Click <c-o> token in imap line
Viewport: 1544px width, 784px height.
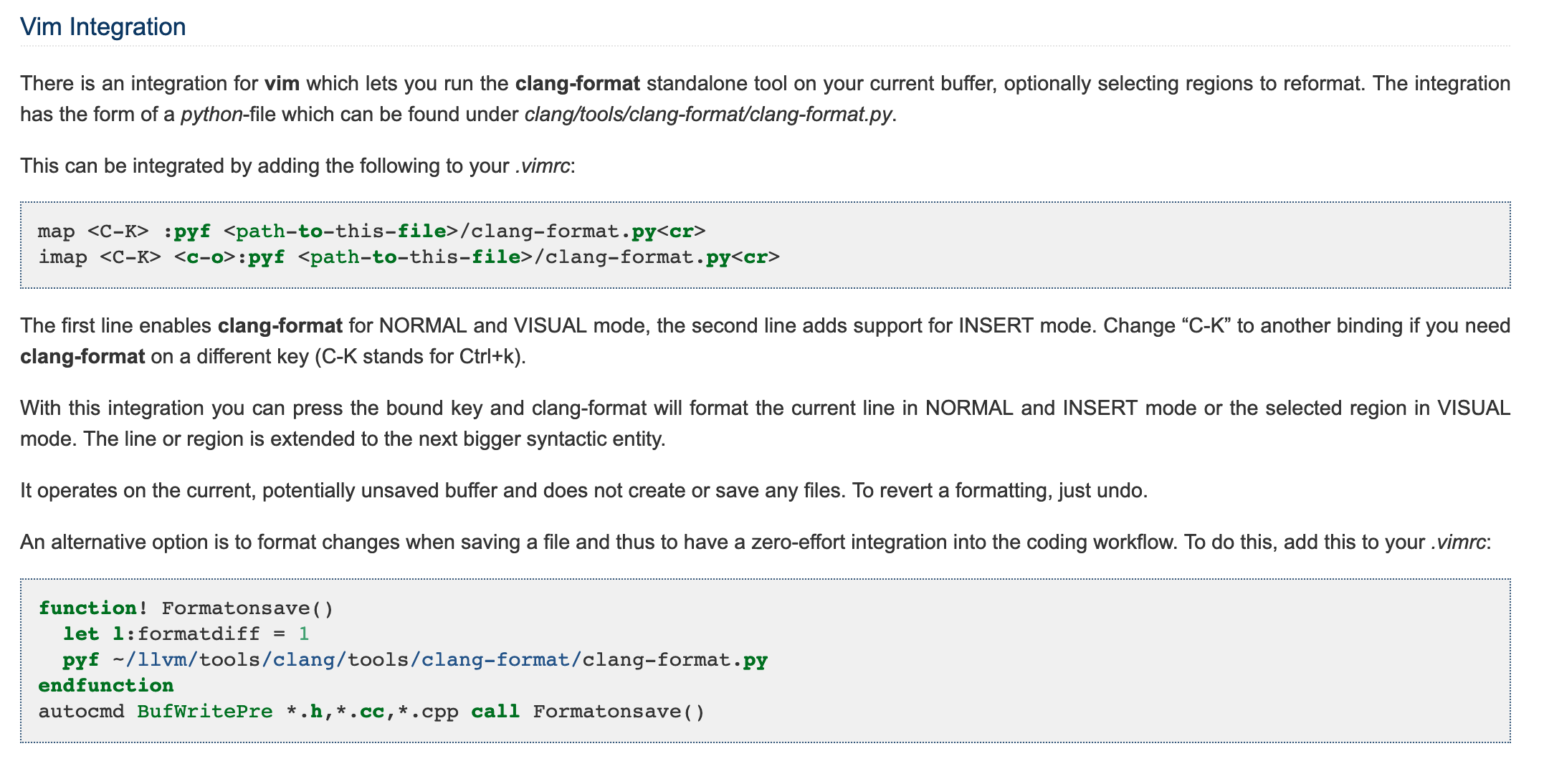pos(205,257)
